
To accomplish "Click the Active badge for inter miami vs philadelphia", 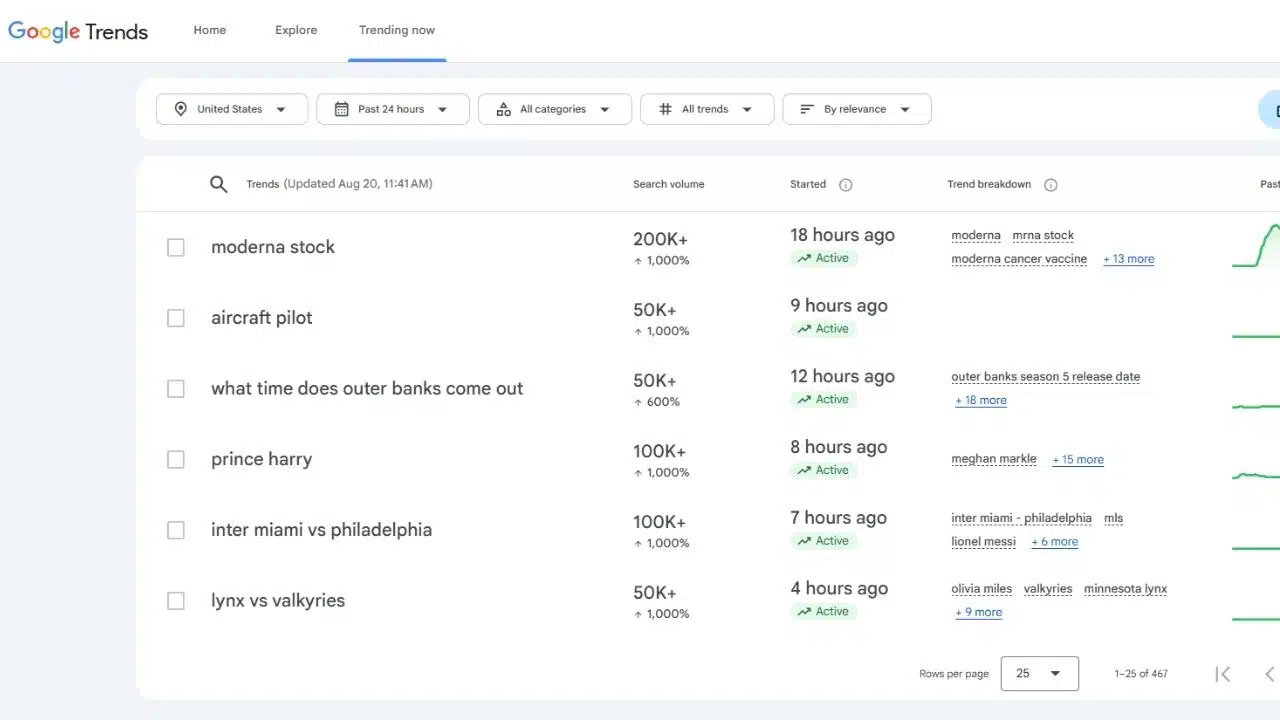I will pos(823,541).
